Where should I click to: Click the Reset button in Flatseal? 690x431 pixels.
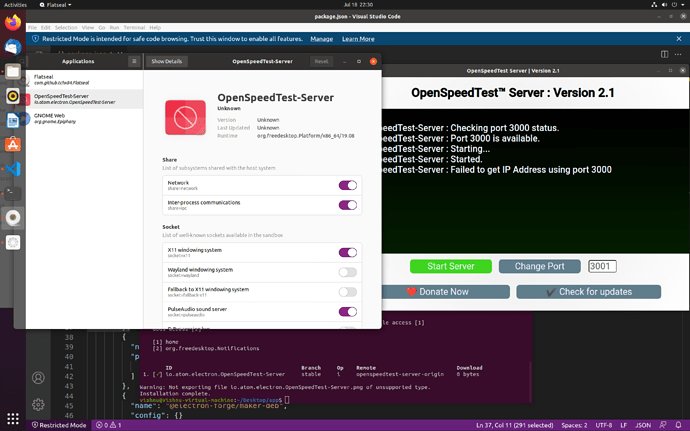(321, 61)
